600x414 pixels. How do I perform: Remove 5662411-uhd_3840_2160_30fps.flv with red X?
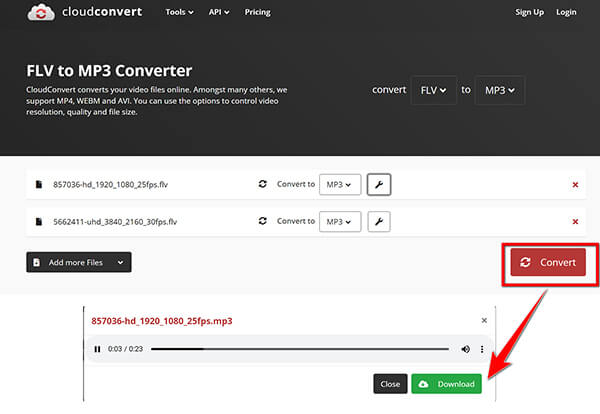[x=575, y=222]
